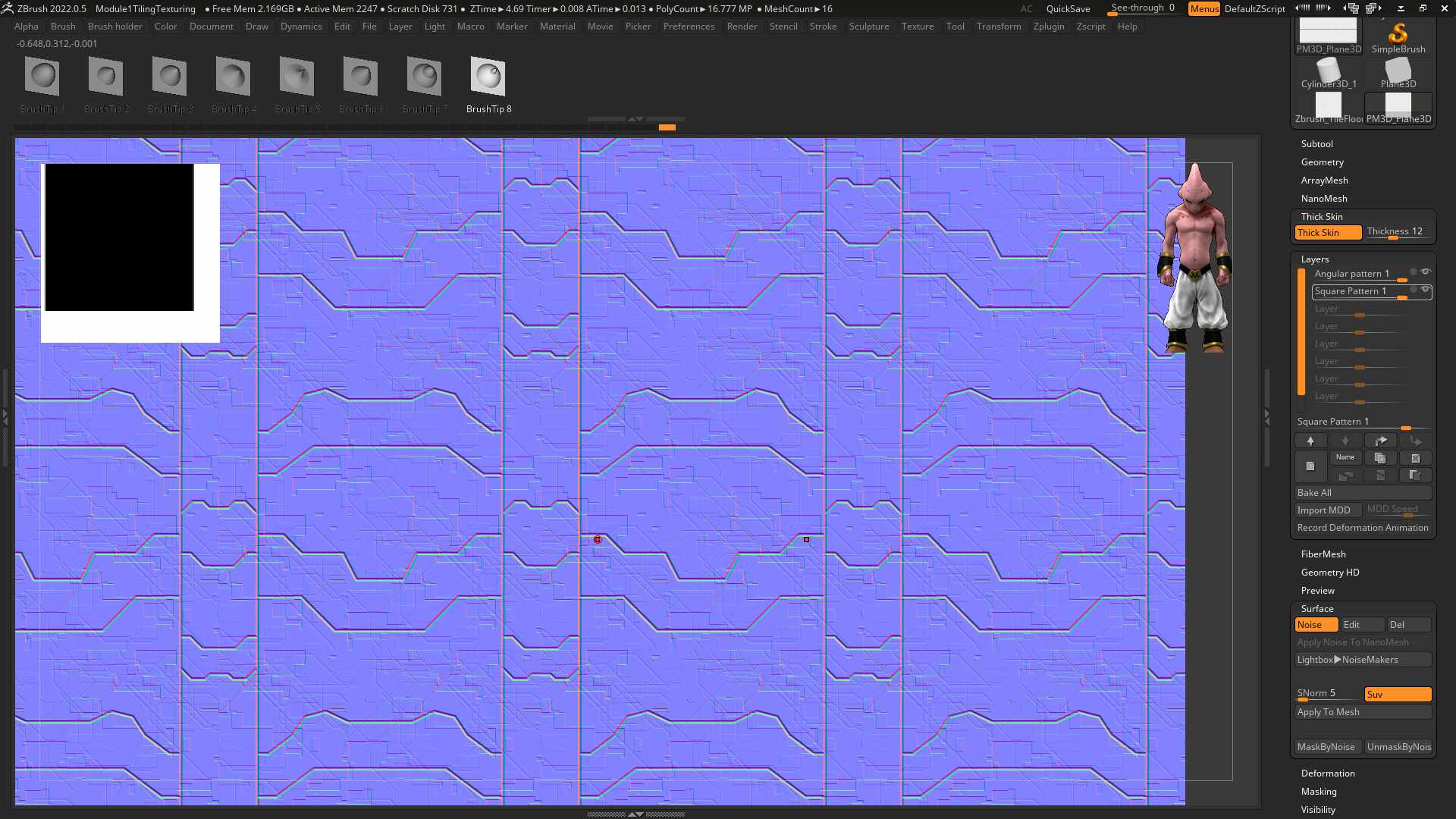Screen dimensions: 1456x819
Task: Pick the Zbrush_TileFloor tool icon
Action: [x=1328, y=108]
